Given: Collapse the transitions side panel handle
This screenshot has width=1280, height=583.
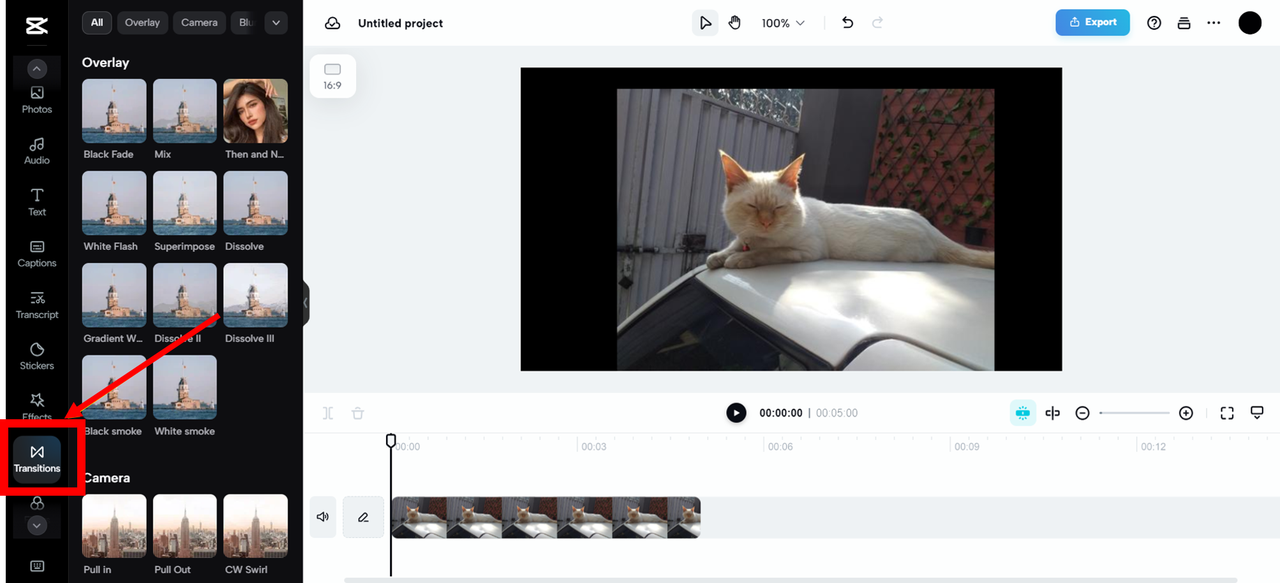Looking at the screenshot, I should (x=306, y=302).
